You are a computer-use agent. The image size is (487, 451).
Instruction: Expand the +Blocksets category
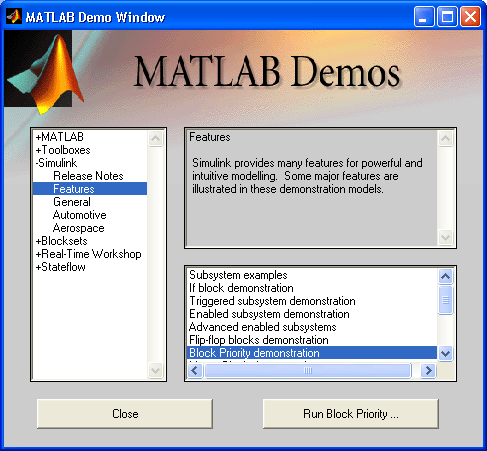(62, 241)
